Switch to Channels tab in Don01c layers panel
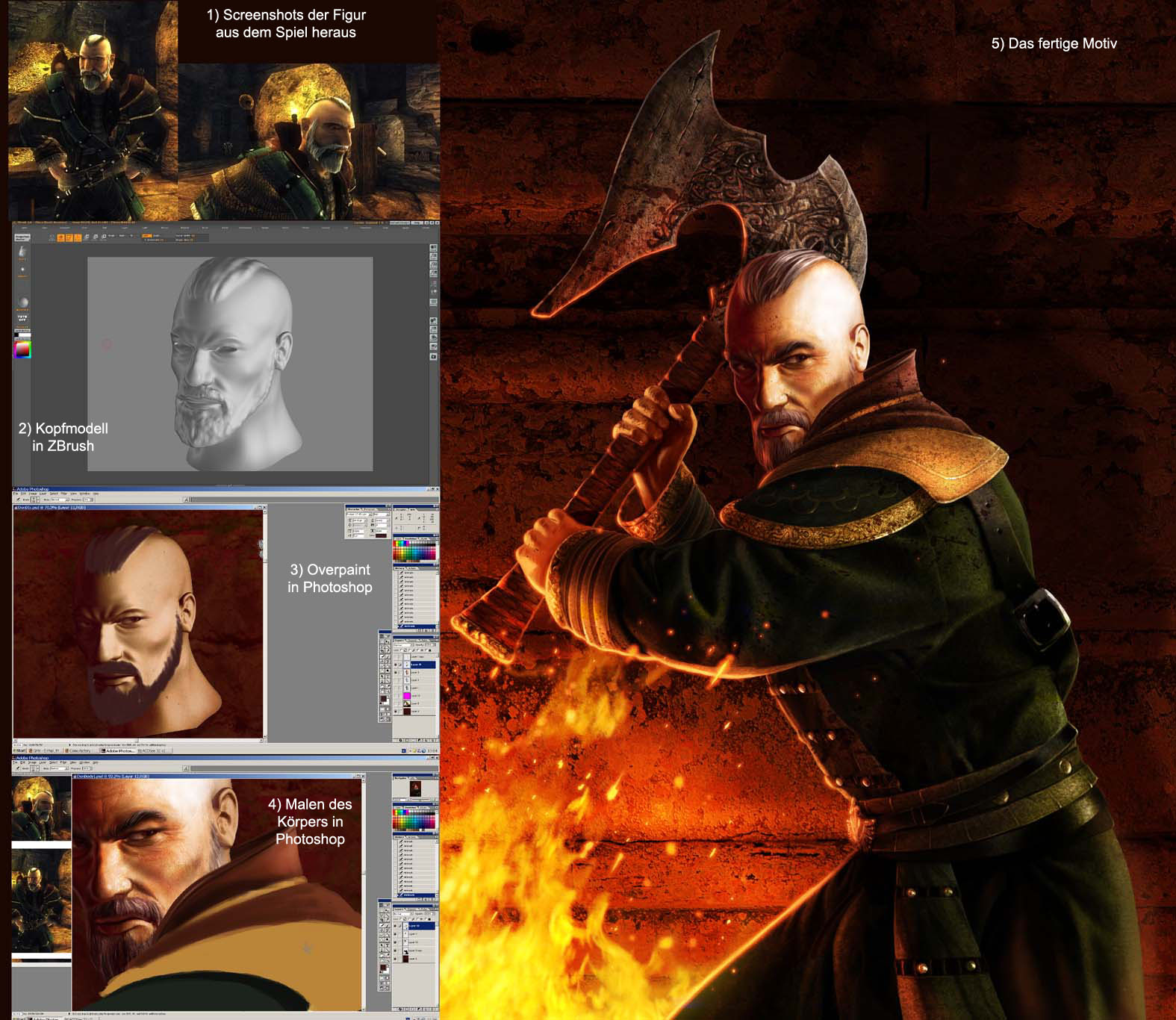The width and height of the screenshot is (1176, 1020). [x=412, y=640]
